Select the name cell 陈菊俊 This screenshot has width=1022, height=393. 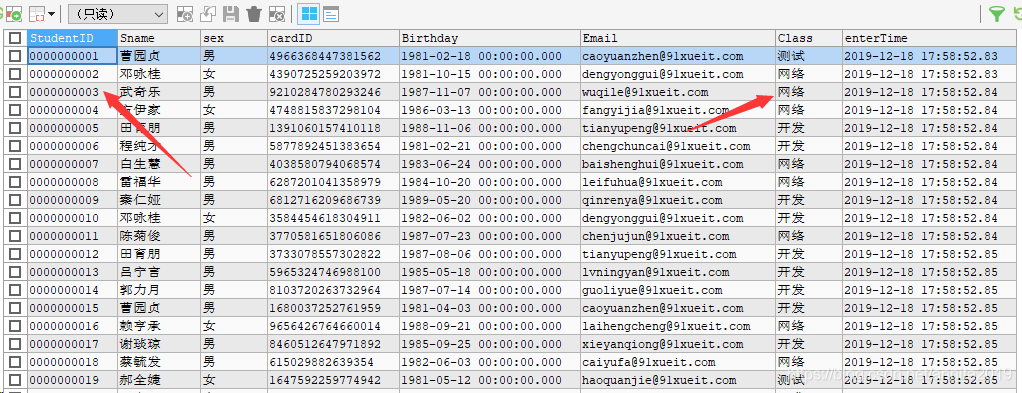(159, 236)
